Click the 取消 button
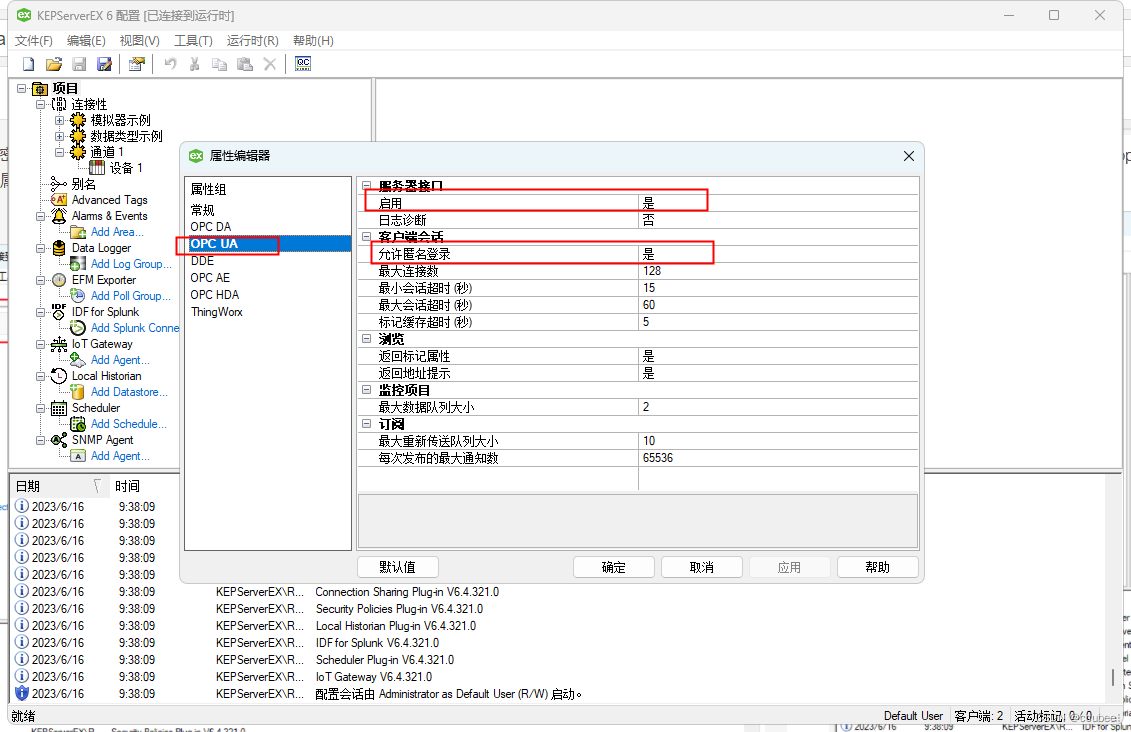This screenshot has height=732, width=1131. pos(702,568)
